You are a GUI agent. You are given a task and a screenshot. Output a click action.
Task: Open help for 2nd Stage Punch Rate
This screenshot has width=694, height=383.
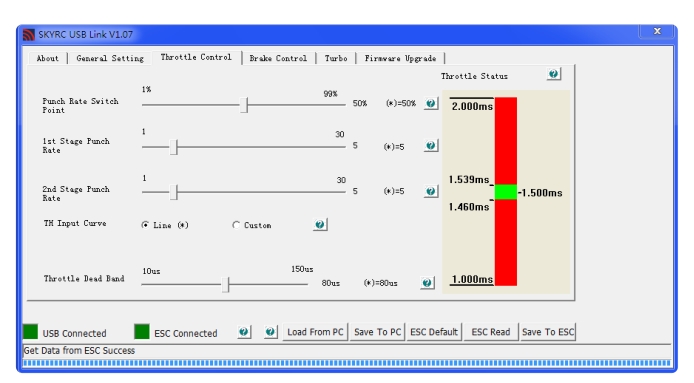pos(431,191)
